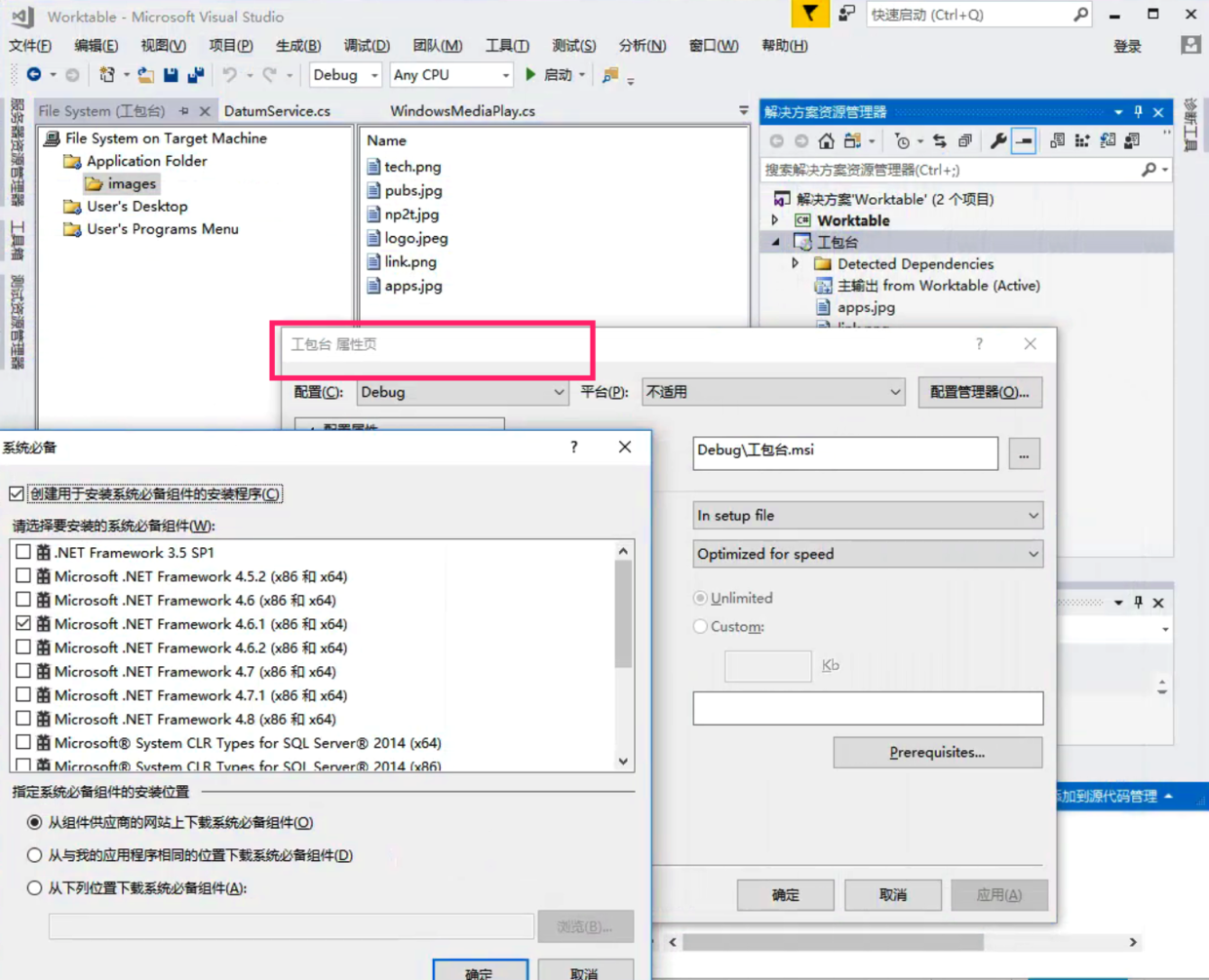Select 从与我的应用程序相同的位置下载 radio option
Image resolution: width=1209 pixels, height=980 pixels.
34,855
